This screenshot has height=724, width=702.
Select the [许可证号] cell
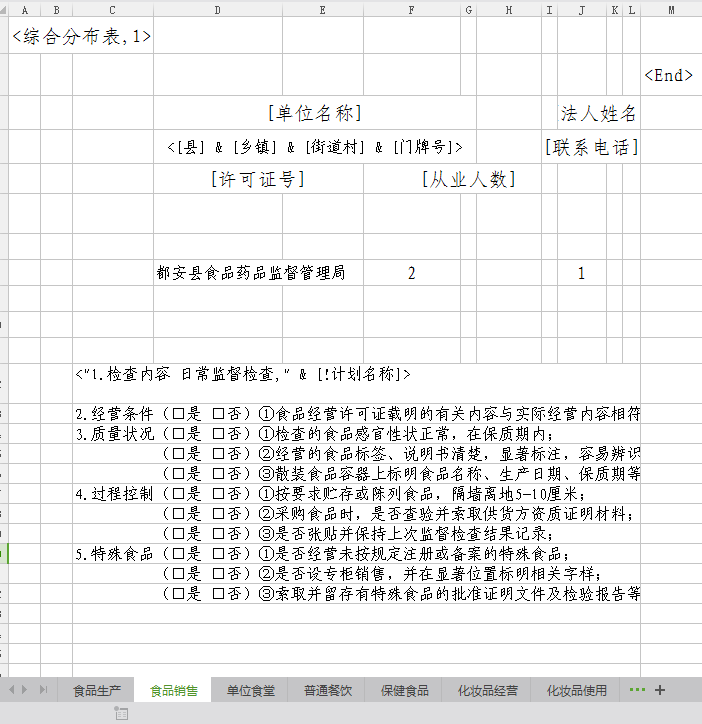(257, 180)
